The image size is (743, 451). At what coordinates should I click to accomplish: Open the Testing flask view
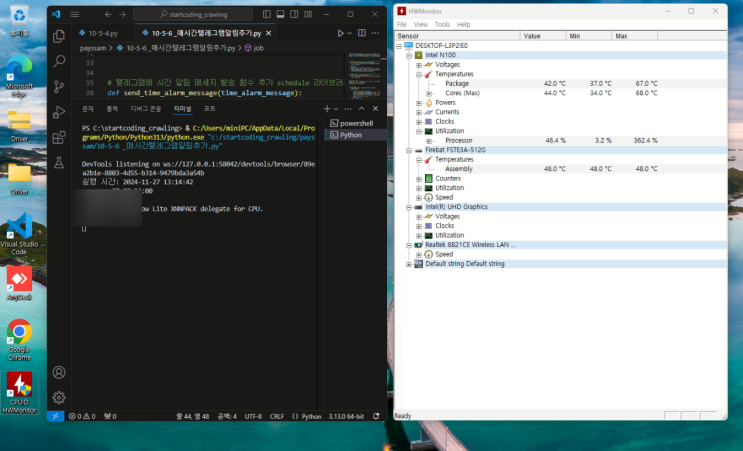tap(59, 162)
